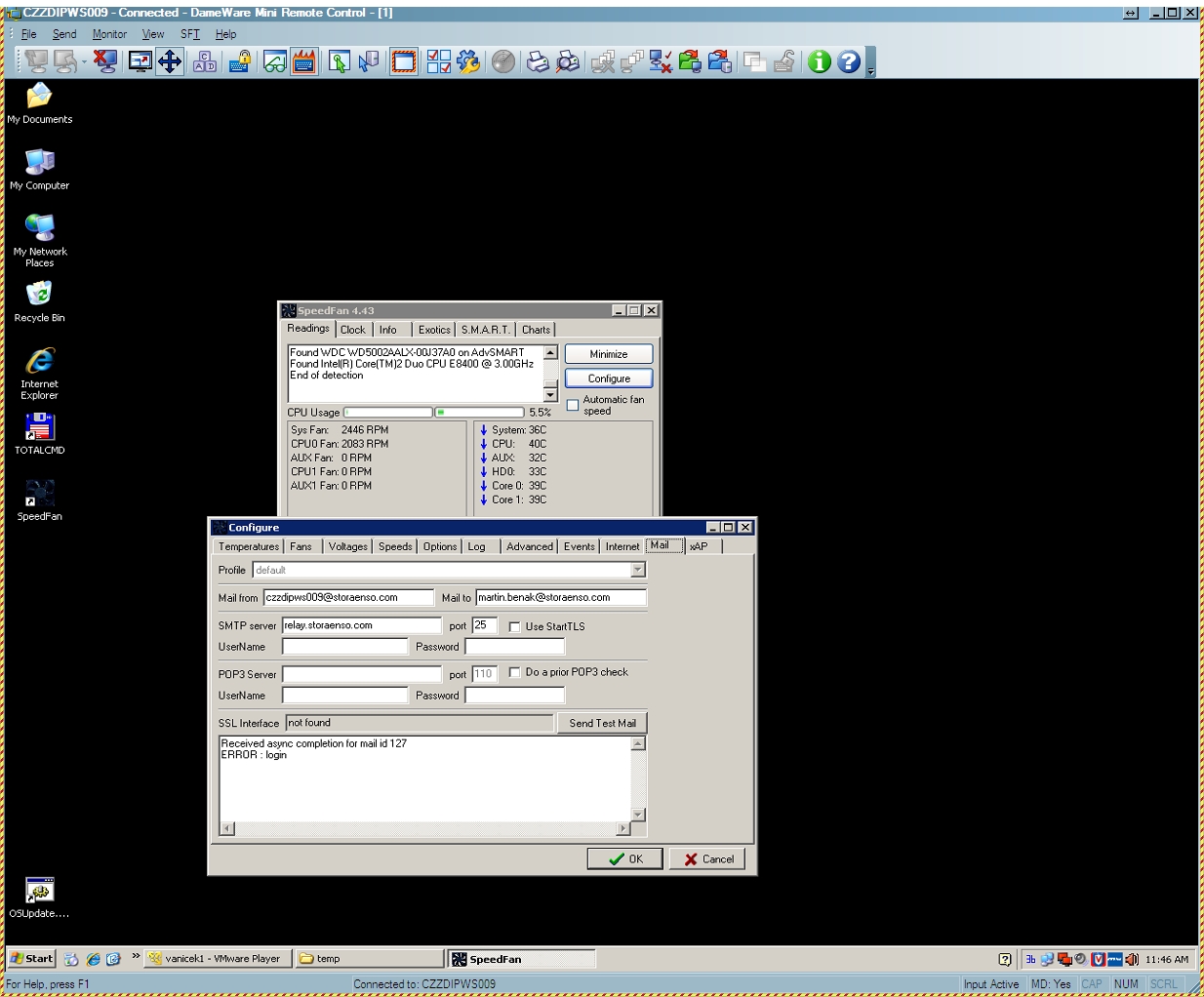Open the Advanced tab in Configure
This screenshot has width=1204, height=997.
[x=530, y=546]
